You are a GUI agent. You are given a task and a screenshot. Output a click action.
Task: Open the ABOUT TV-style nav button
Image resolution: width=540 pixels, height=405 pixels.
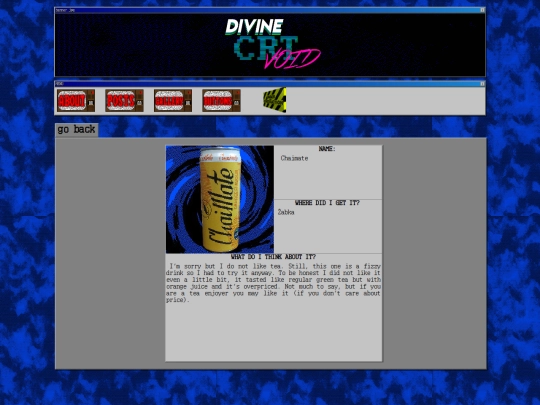[x=76, y=101]
